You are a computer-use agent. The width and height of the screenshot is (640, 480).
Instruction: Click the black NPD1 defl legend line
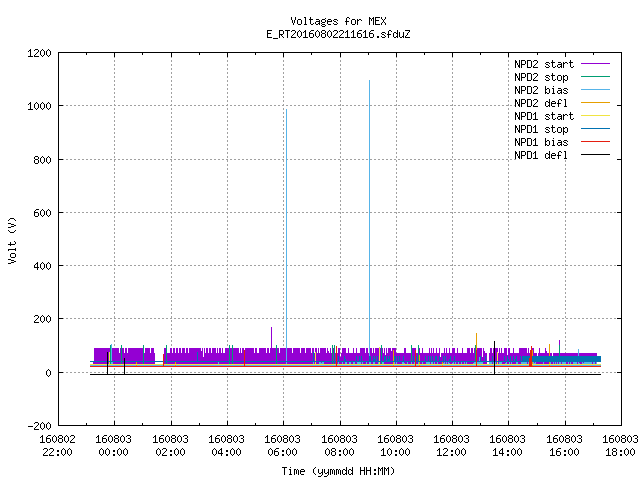click(595, 155)
